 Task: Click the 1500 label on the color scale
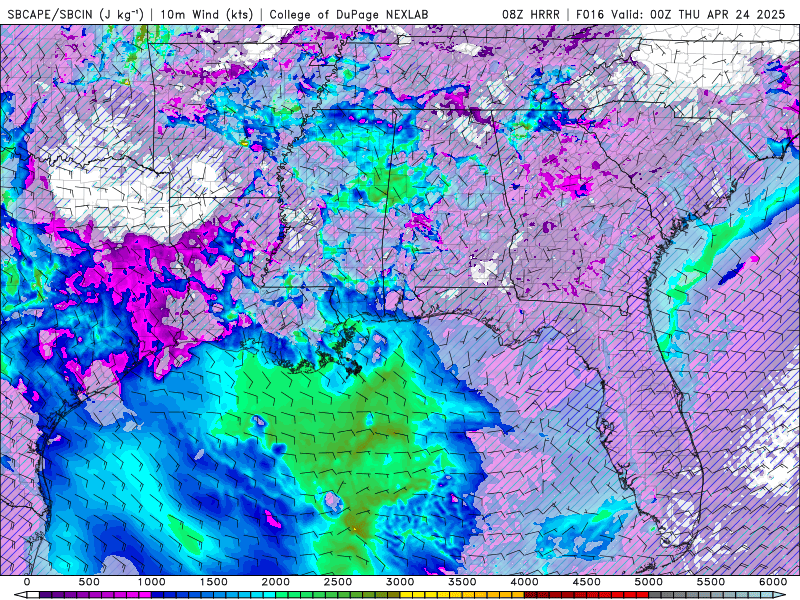coord(214,582)
